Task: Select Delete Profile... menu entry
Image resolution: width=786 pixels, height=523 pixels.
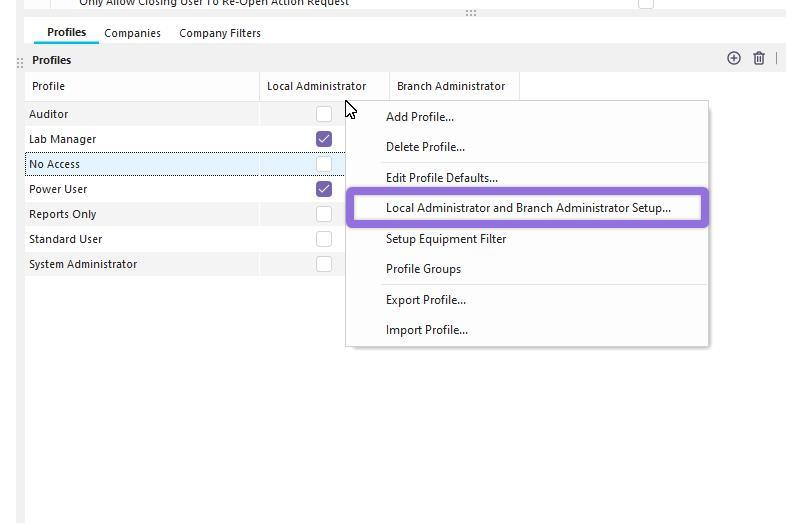Action: click(x=425, y=147)
